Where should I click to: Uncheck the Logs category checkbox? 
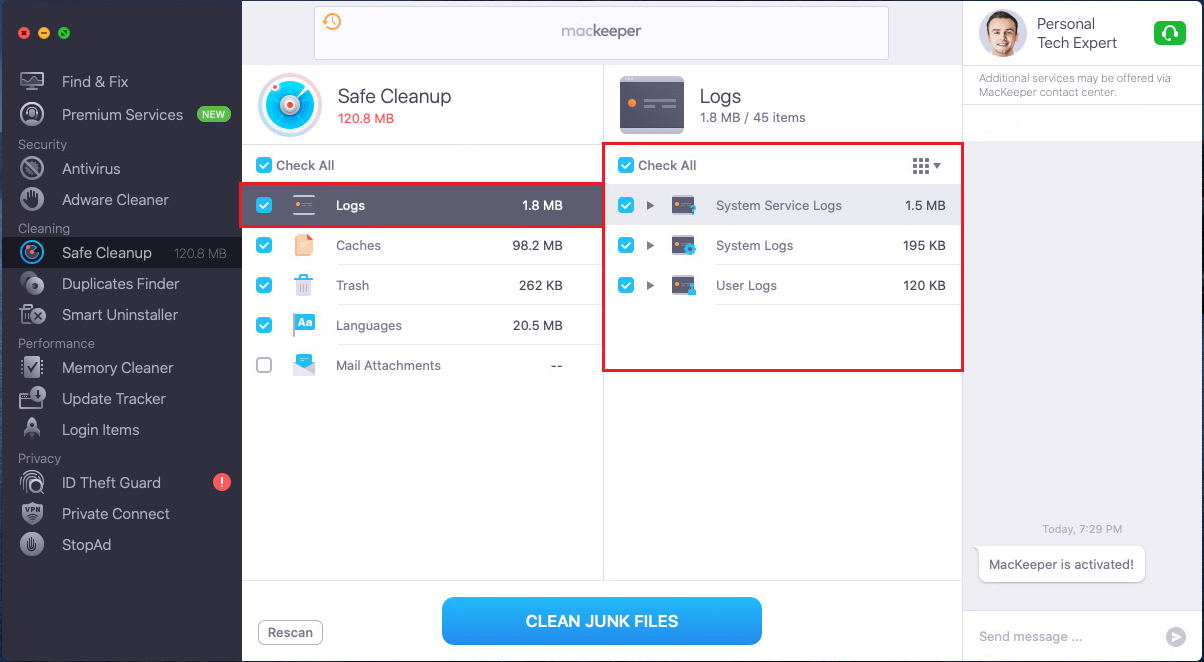tap(264, 205)
